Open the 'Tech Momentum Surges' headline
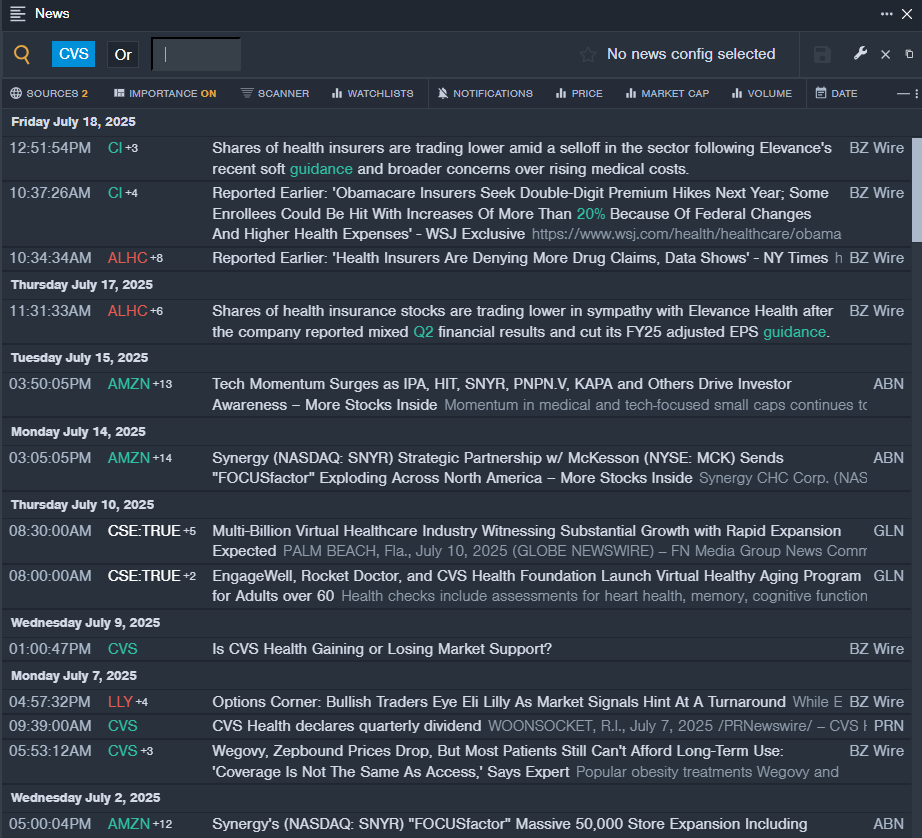Viewport: 922px width, 838px height. click(502, 395)
